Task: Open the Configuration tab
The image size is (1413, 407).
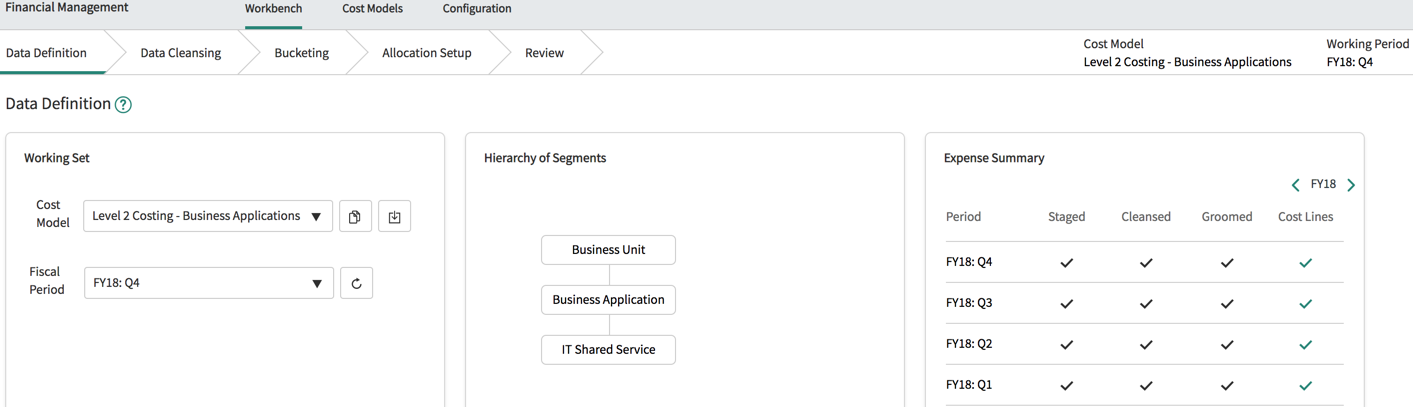Action: (477, 9)
